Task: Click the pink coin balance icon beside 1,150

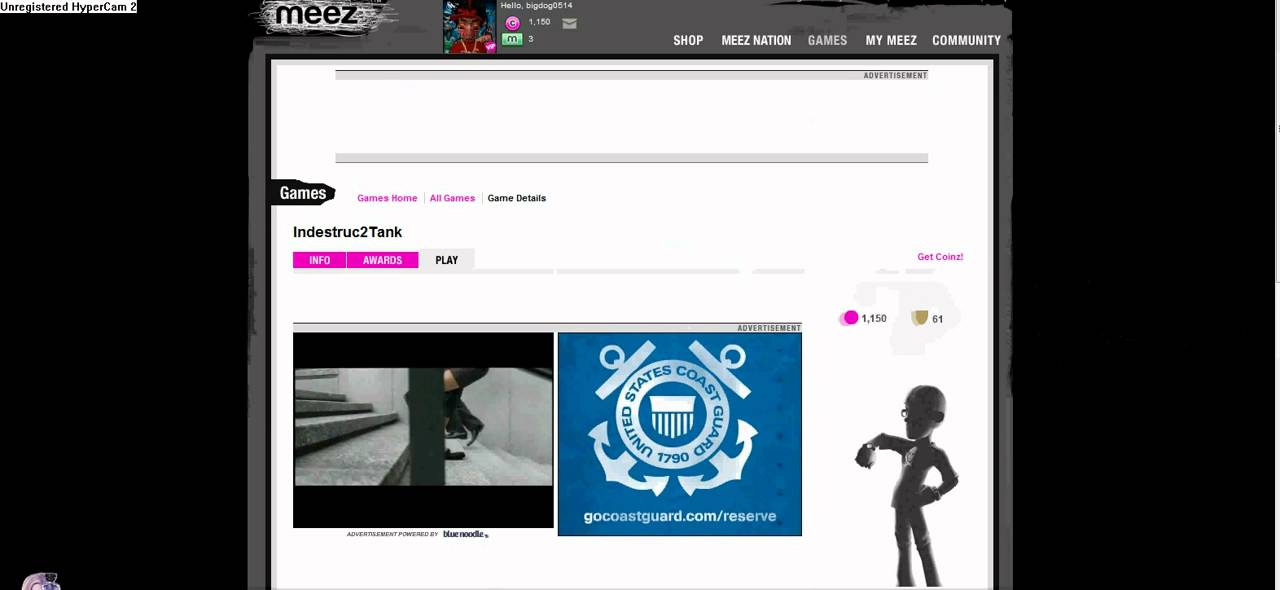Action: pyautogui.click(x=851, y=318)
